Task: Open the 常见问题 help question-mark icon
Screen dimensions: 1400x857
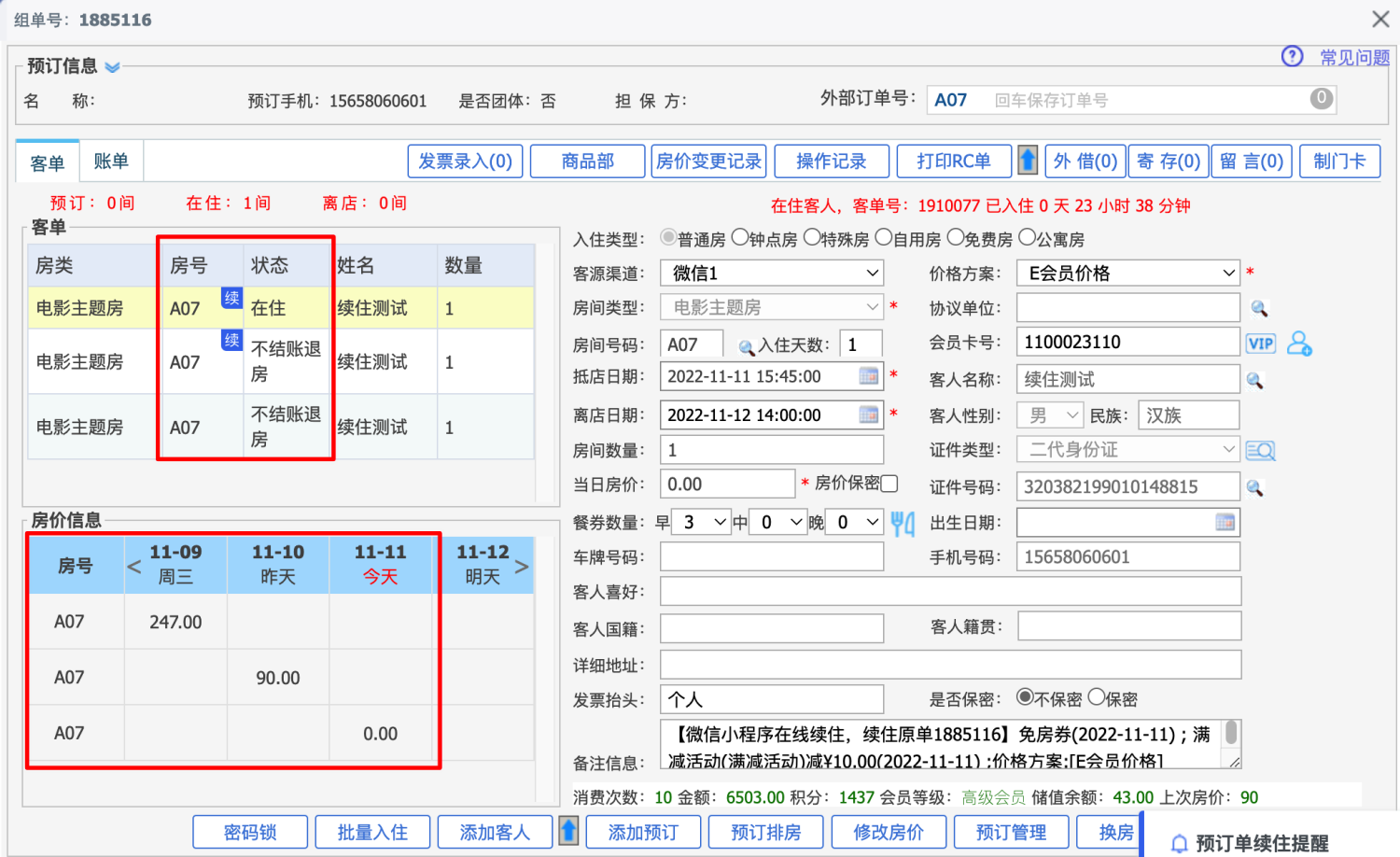Action: click(x=1292, y=57)
